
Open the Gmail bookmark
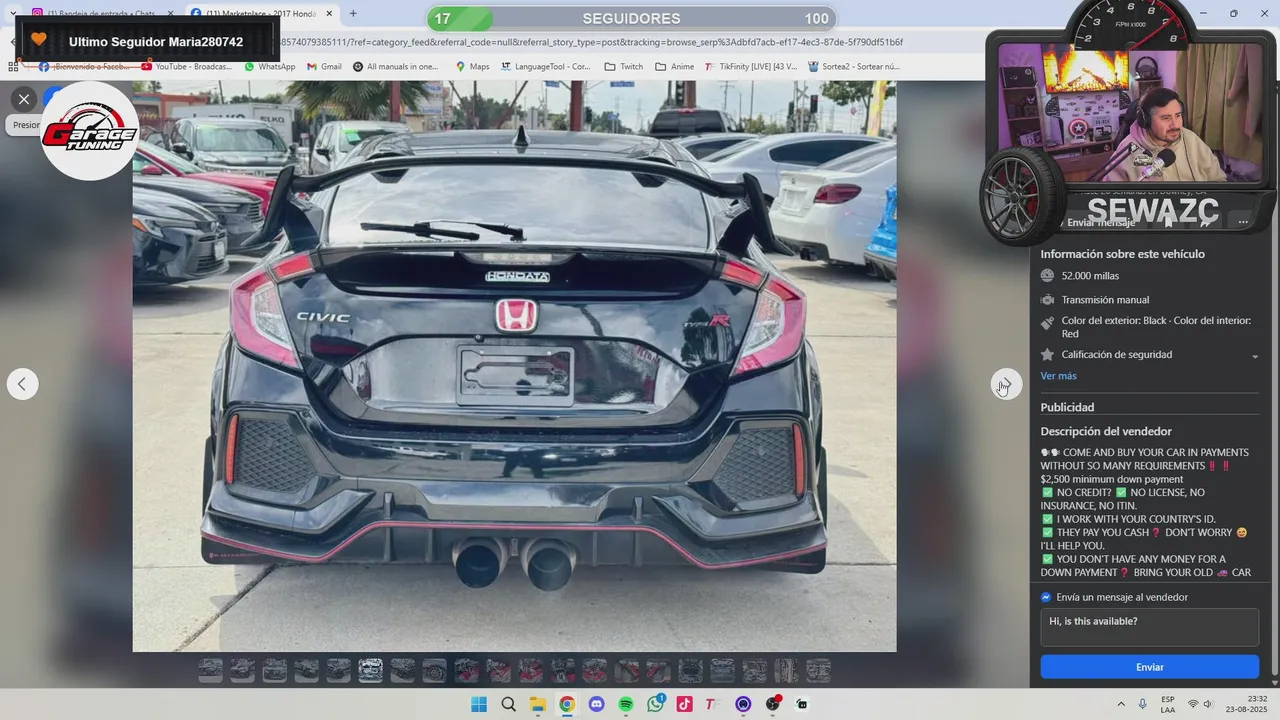(x=324, y=67)
